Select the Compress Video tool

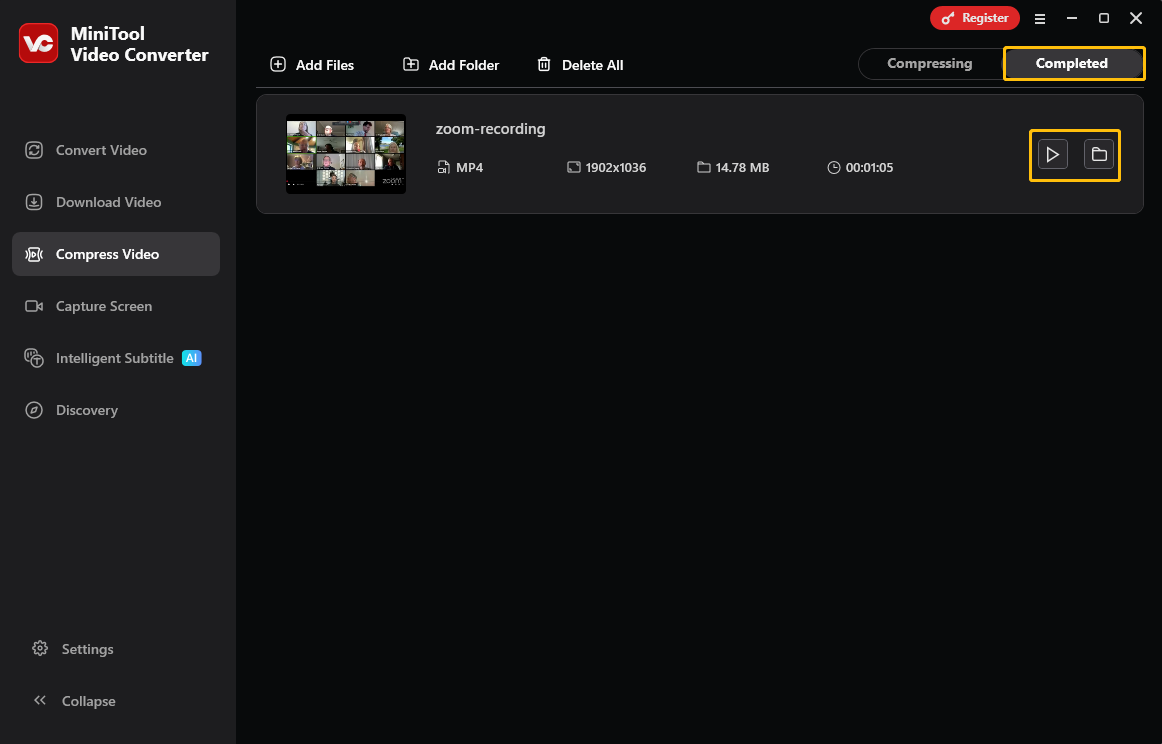106,253
